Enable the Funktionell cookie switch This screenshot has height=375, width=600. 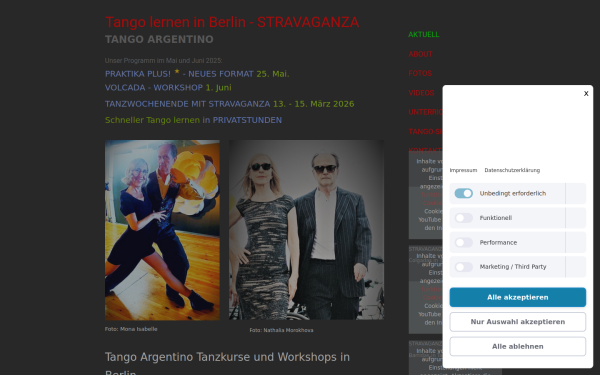463,218
